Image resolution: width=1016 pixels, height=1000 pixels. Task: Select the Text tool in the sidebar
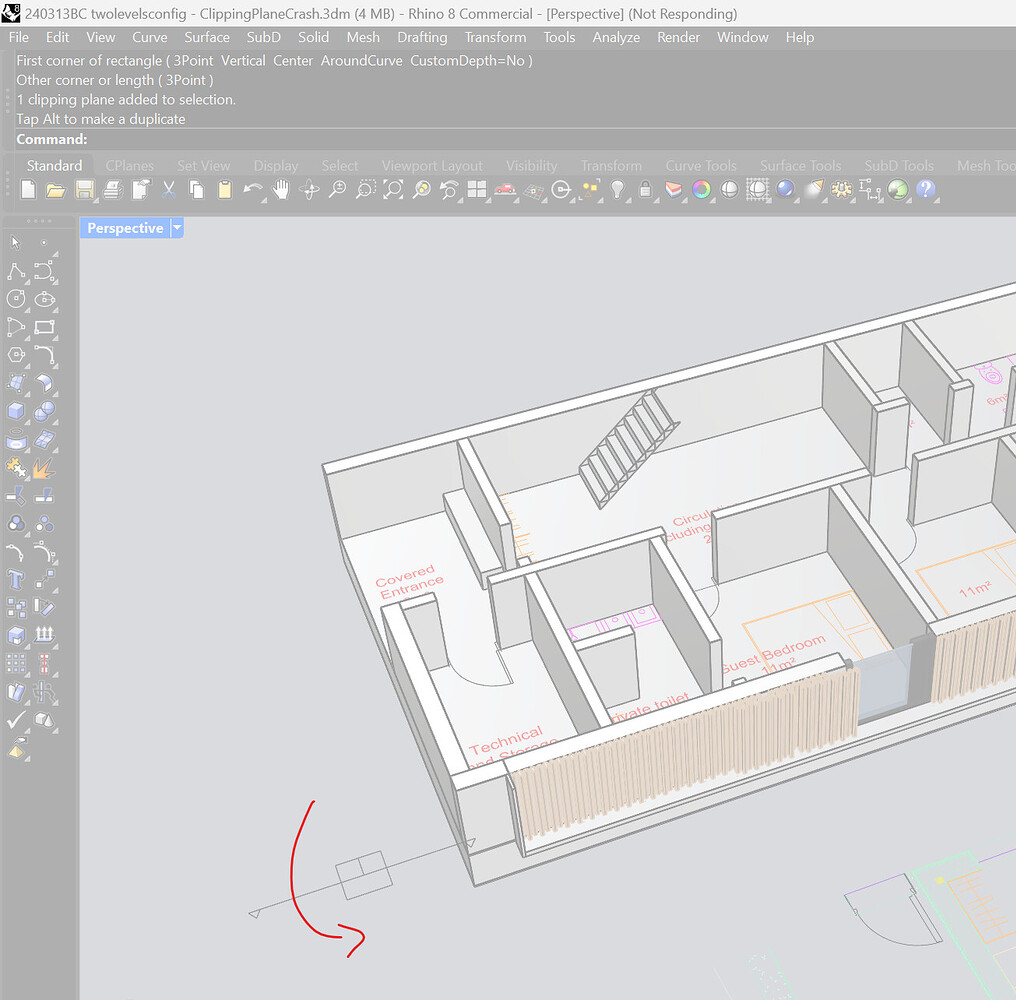pyautogui.click(x=14, y=580)
